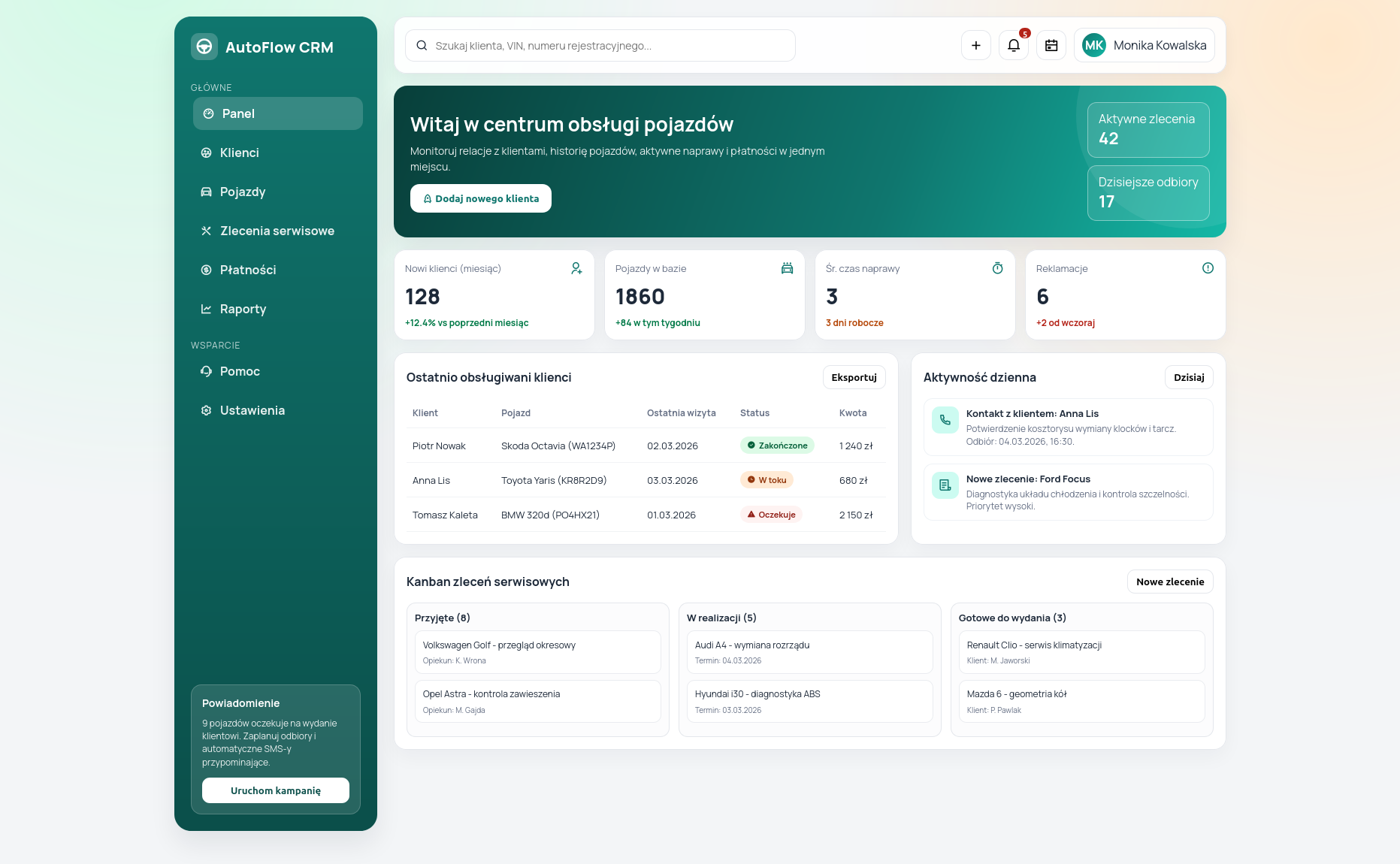This screenshot has width=1400, height=864.
Task: Open Monika Kowalska profile button
Action: pos(1144,45)
